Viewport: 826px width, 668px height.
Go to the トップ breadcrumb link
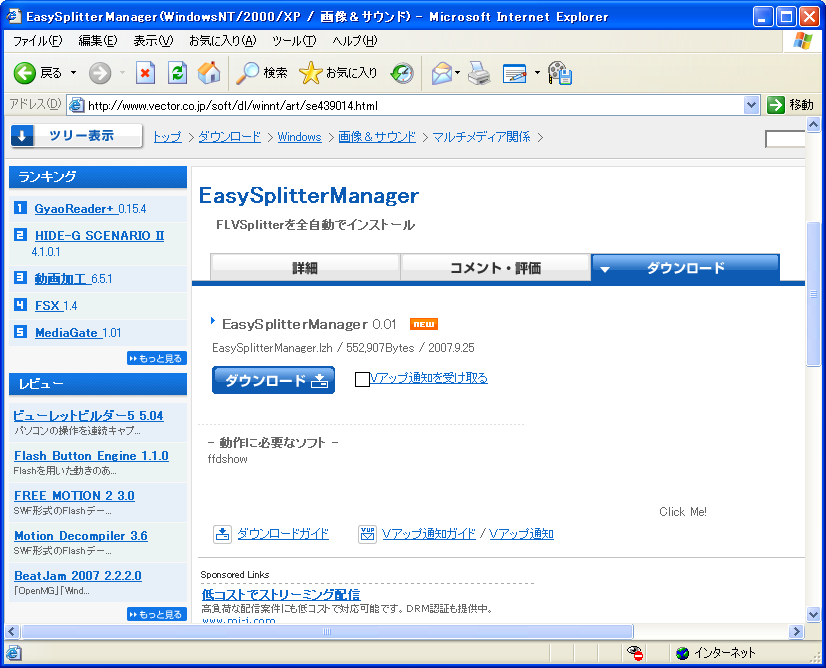(168, 137)
